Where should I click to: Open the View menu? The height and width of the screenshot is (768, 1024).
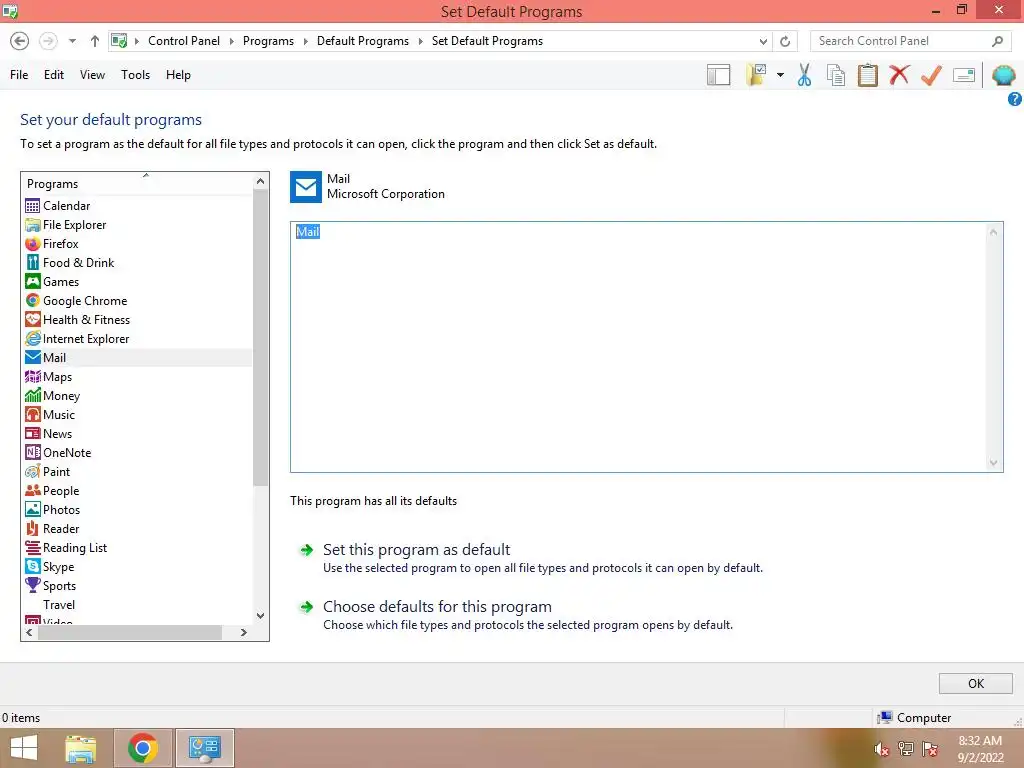(92, 75)
